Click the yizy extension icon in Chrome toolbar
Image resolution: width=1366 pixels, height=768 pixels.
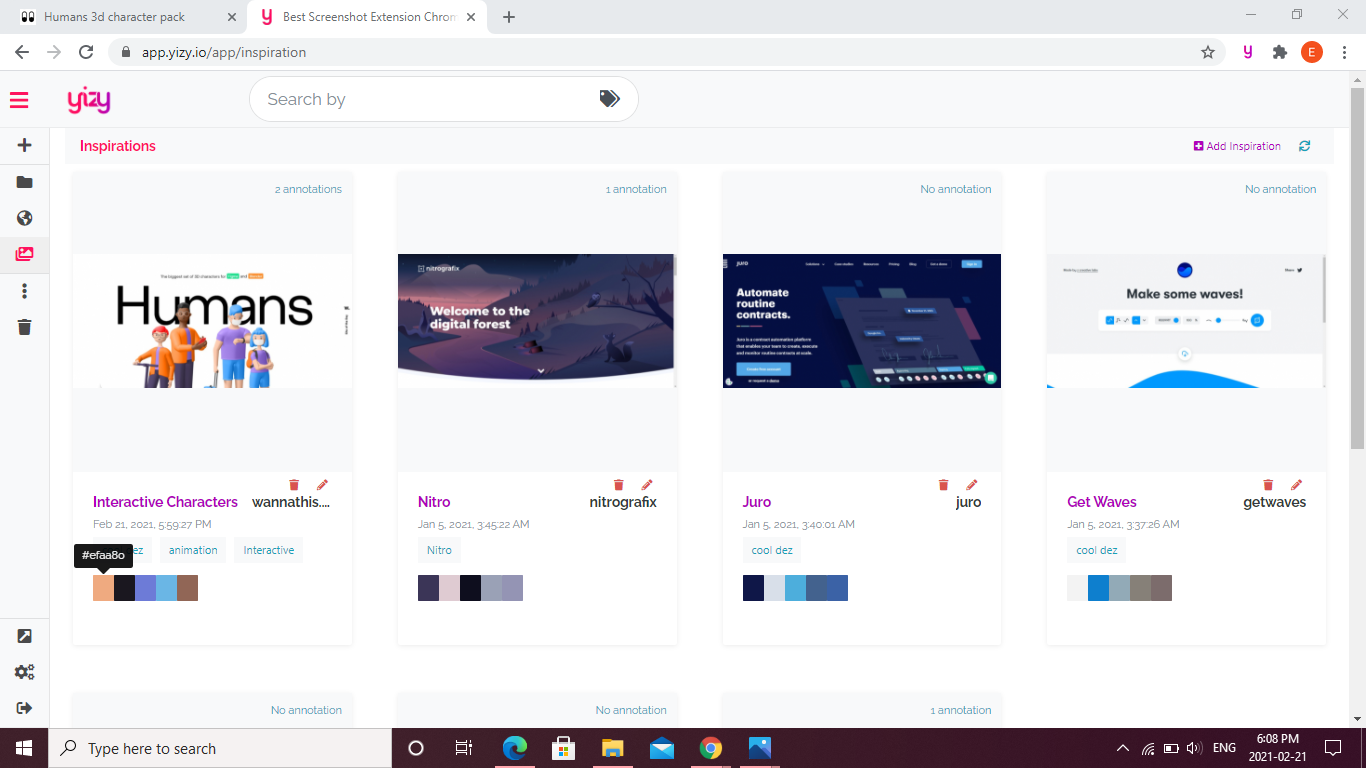[1247, 52]
